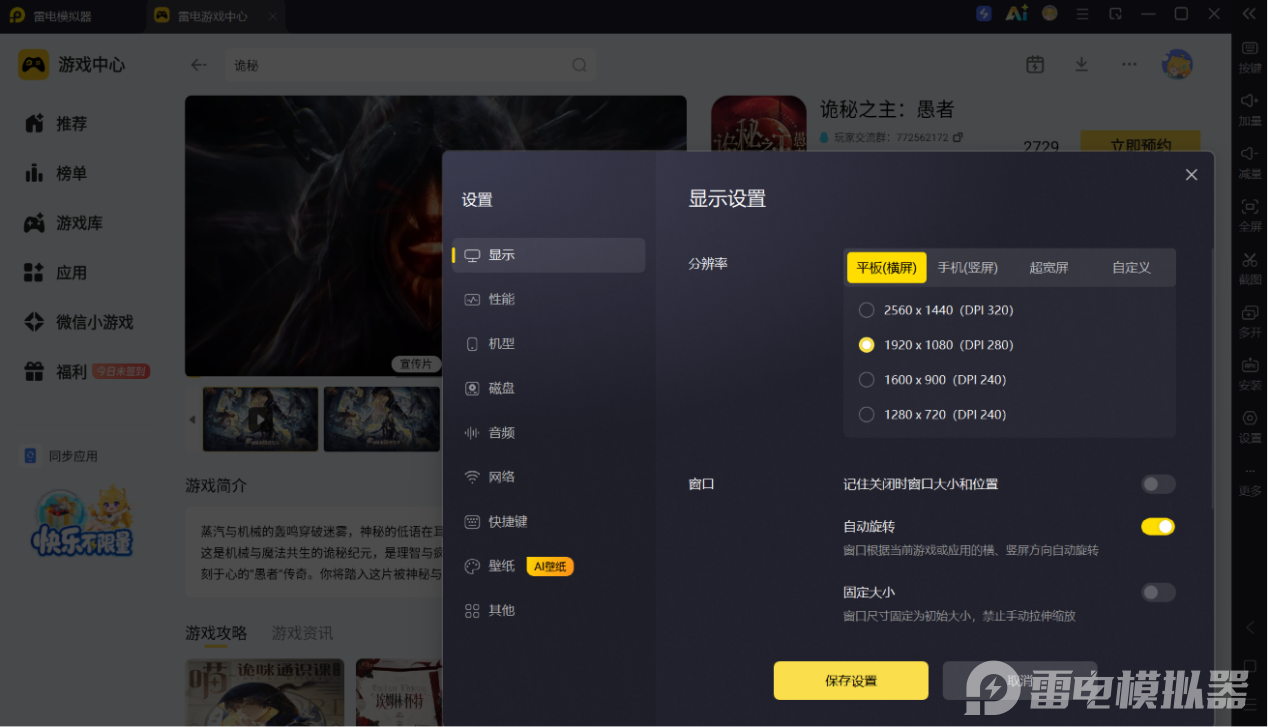Open 设置 gear in right toolbar
Viewport: 1268px width, 727px height.
(x=1250, y=426)
